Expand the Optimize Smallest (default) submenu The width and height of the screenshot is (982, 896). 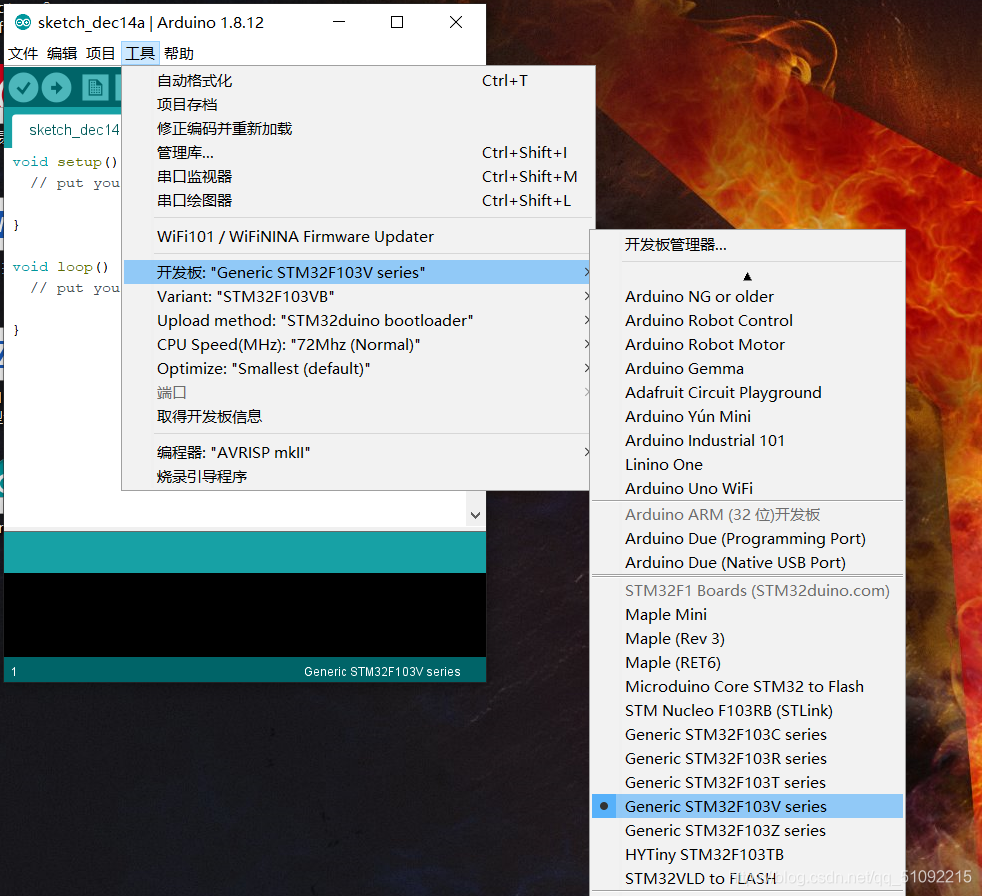pos(356,368)
